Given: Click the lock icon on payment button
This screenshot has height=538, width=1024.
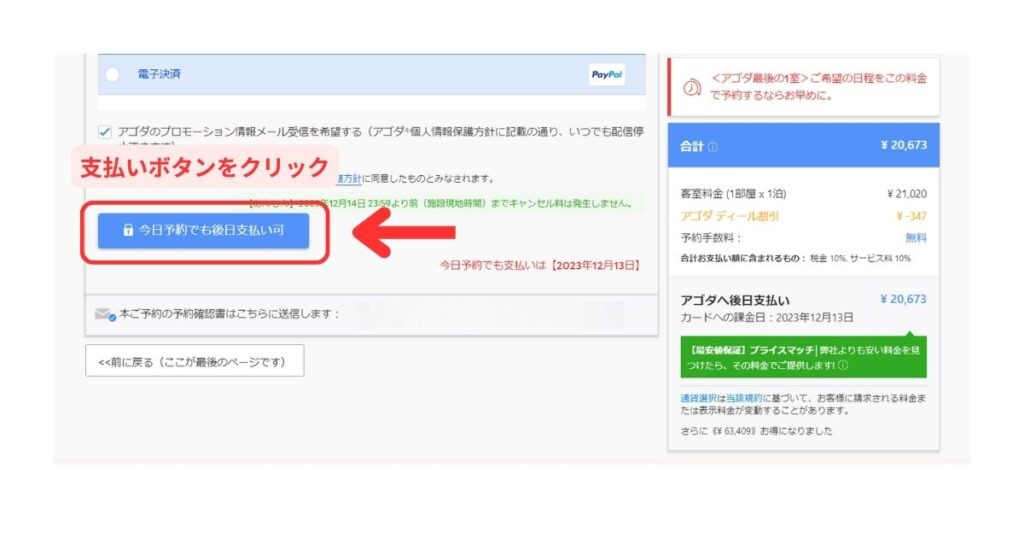Looking at the screenshot, I should (128, 230).
